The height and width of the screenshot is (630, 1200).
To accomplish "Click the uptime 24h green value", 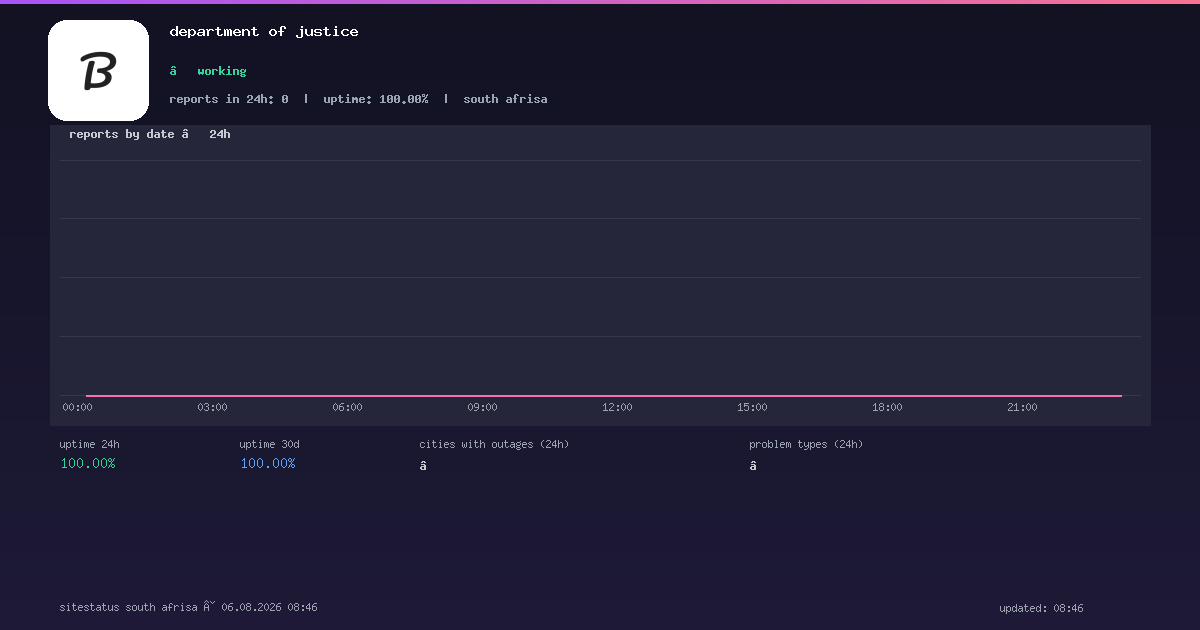I will pos(88,464).
